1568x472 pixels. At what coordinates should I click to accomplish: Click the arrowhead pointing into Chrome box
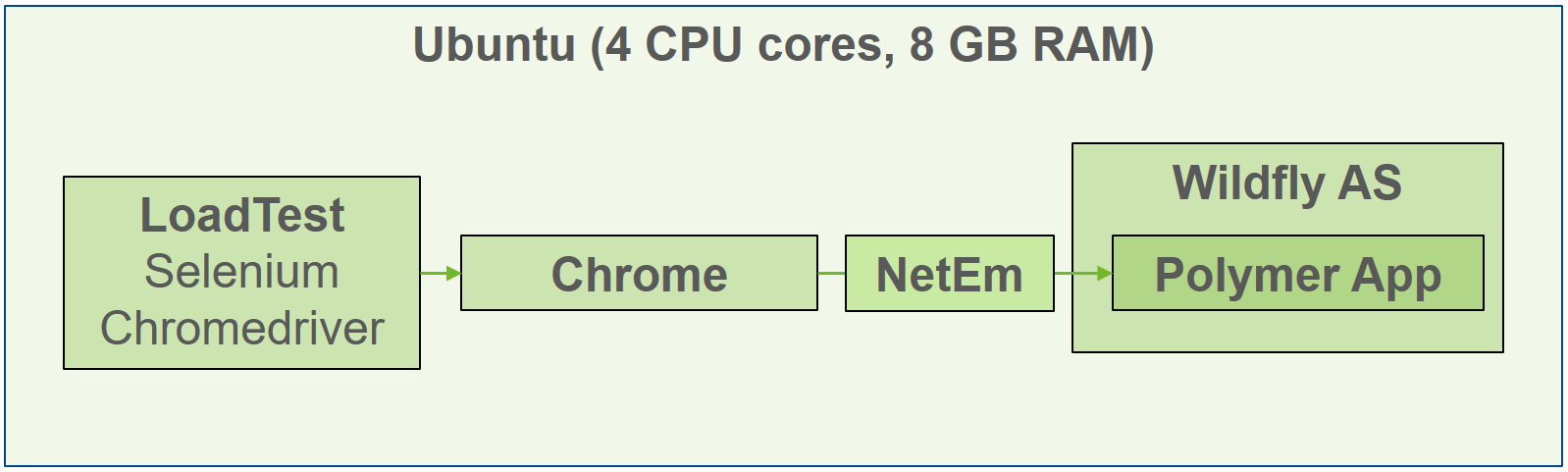coord(453,273)
